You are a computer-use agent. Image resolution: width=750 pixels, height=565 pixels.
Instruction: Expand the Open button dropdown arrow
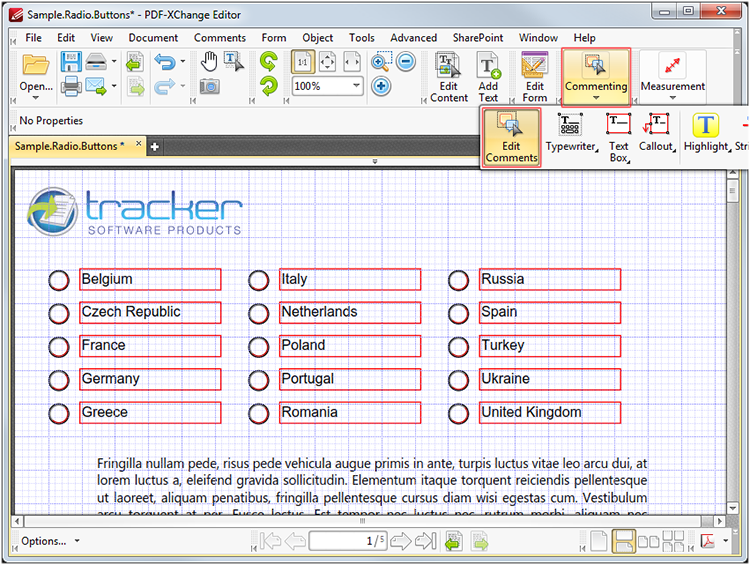click(x=36, y=98)
